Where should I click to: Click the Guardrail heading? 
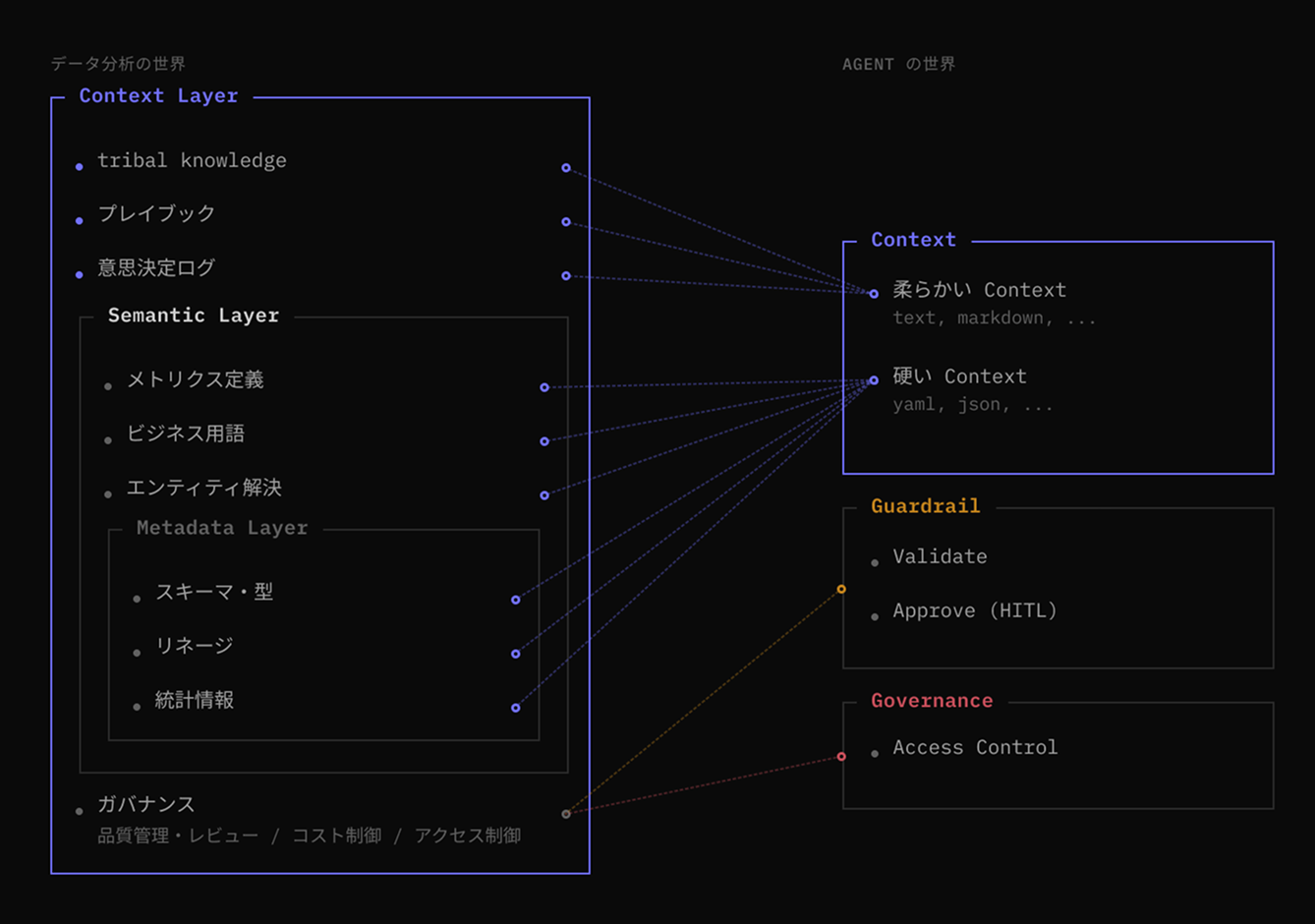[925, 505]
